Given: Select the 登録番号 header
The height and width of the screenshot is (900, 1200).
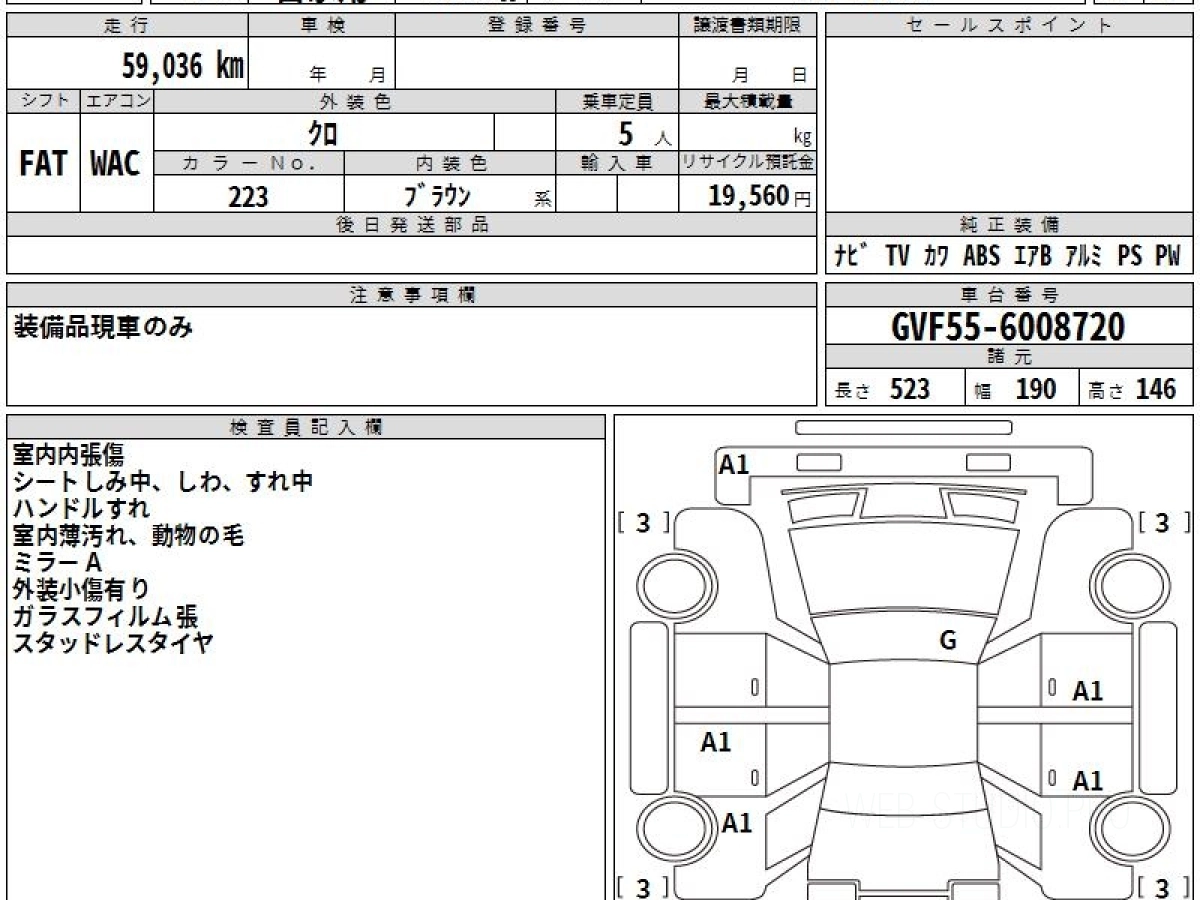Looking at the screenshot, I should (x=537, y=26).
